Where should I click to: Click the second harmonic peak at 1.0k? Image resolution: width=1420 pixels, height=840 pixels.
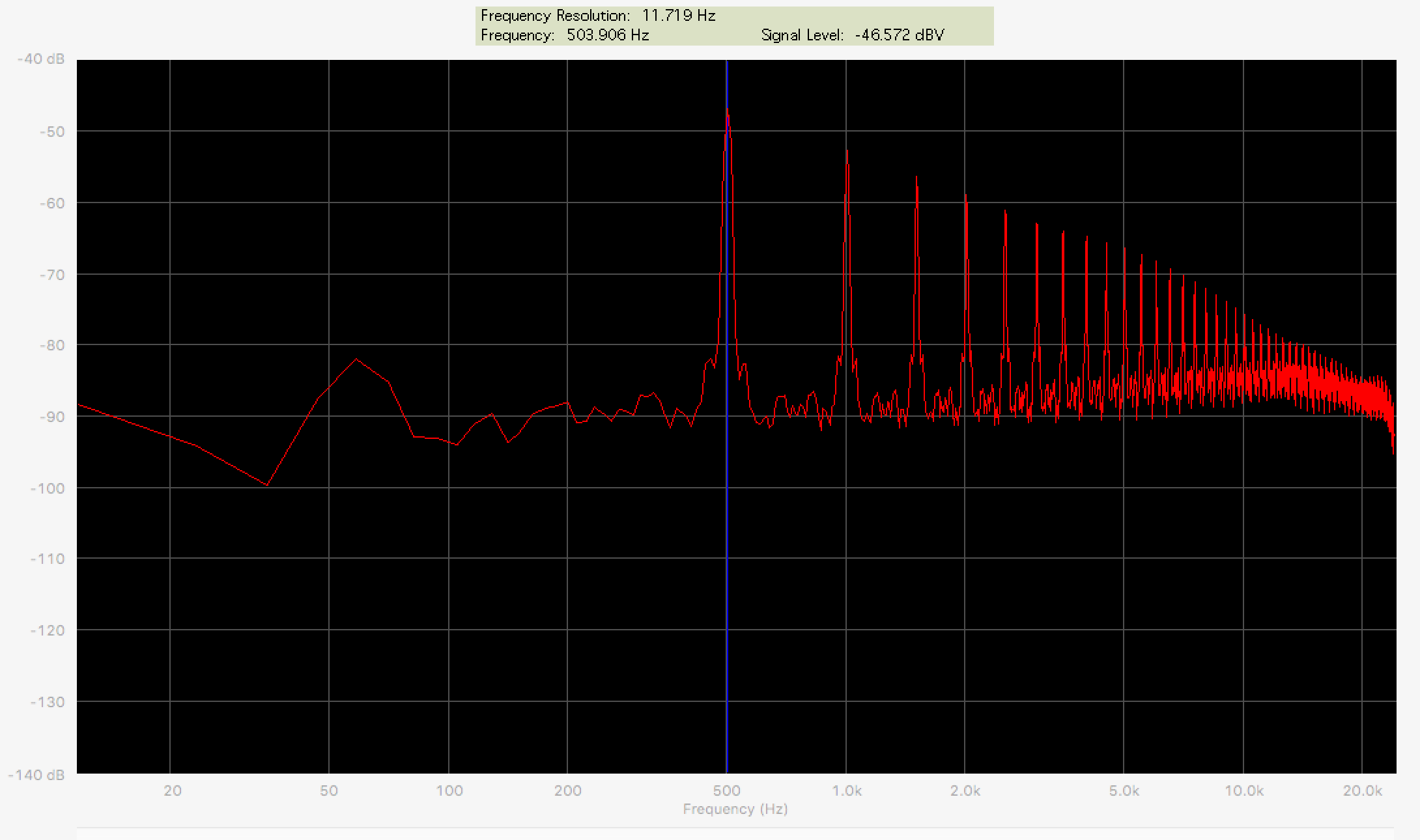click(847, 151)
